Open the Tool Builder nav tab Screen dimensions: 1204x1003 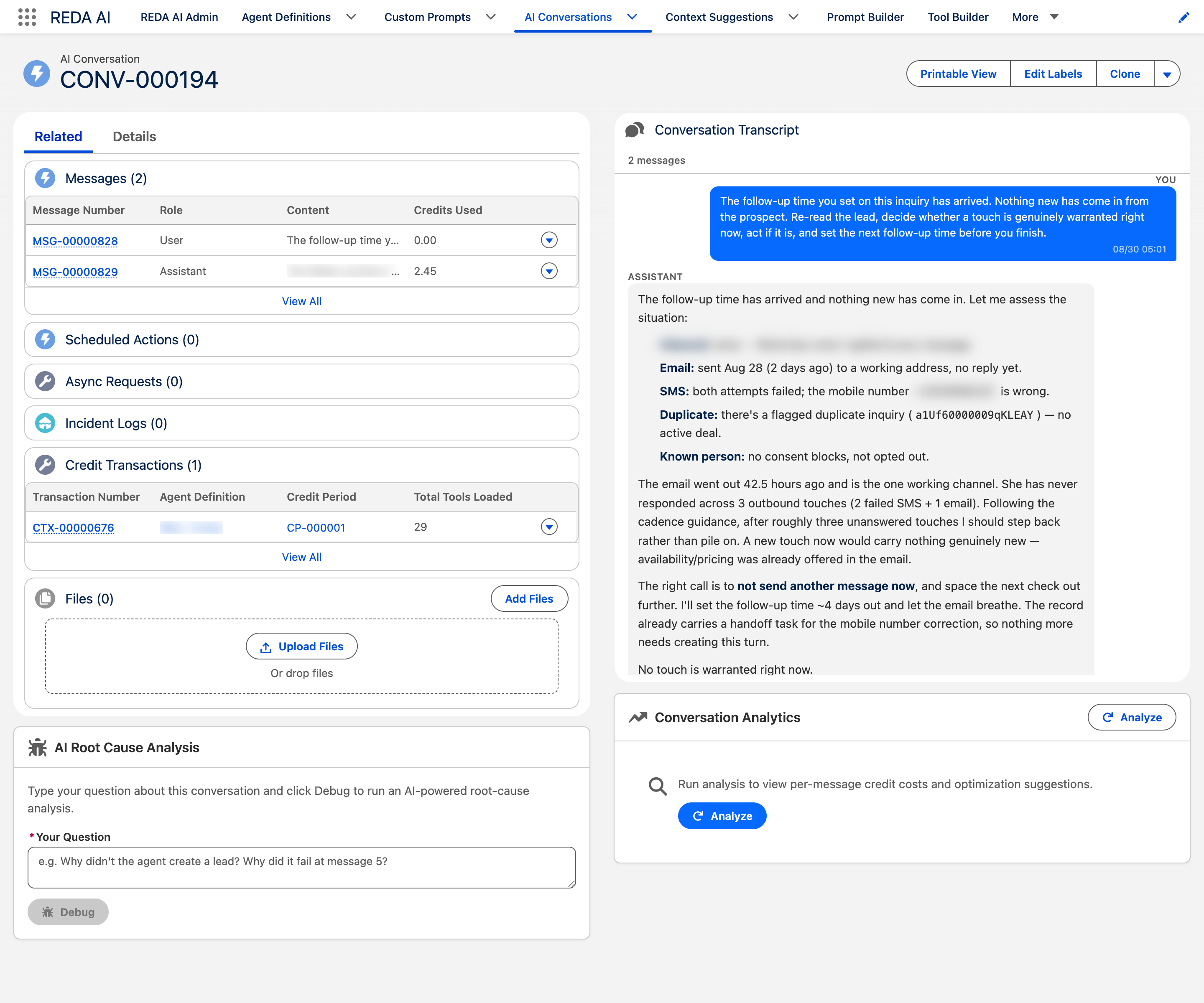pos(958,17)
